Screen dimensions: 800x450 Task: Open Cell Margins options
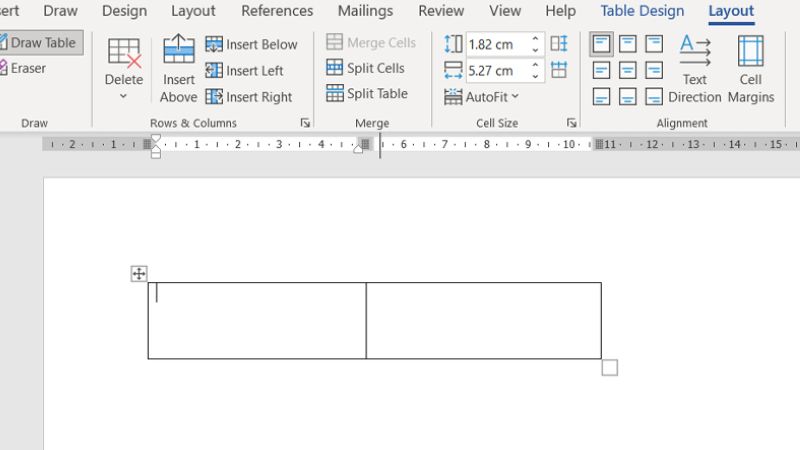tap(750, 50)
